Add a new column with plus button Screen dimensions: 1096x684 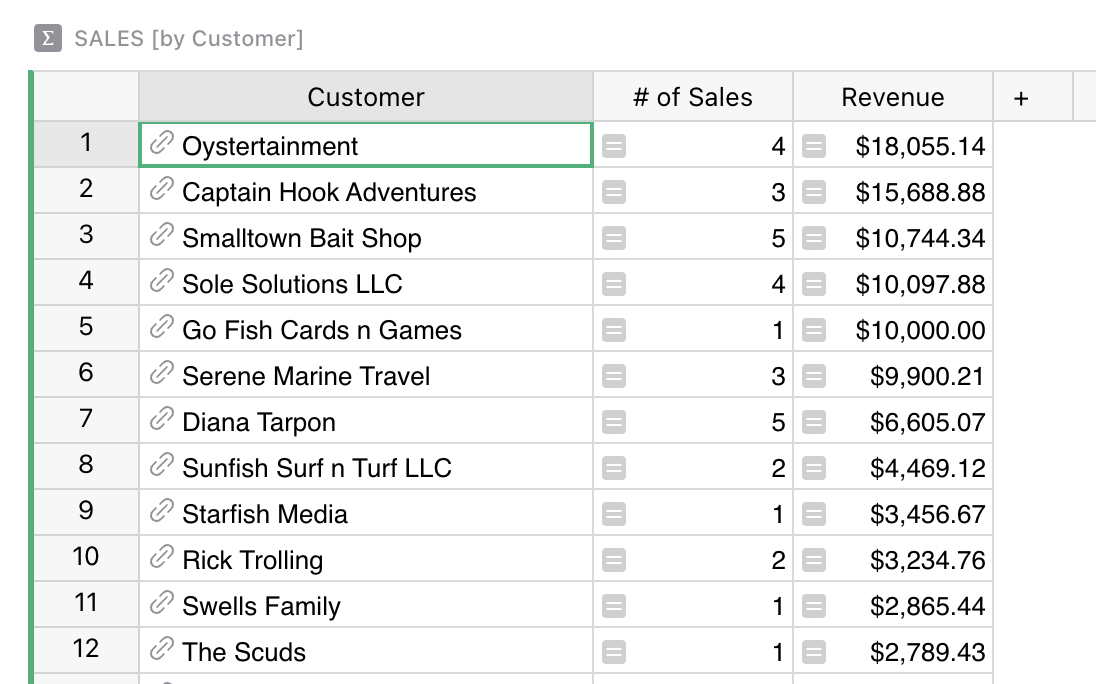pos(1021,99)
